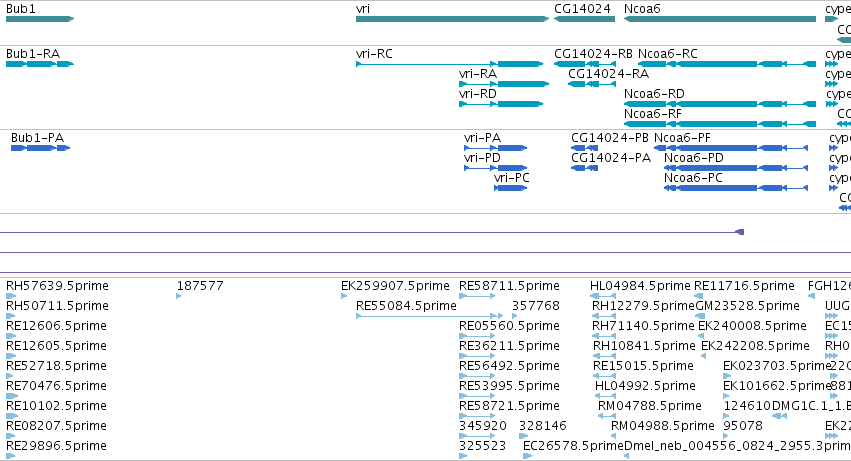Select the CG14024-PB polypeptide feature
This screenshot has width=851, height=461.
(584, 148)
